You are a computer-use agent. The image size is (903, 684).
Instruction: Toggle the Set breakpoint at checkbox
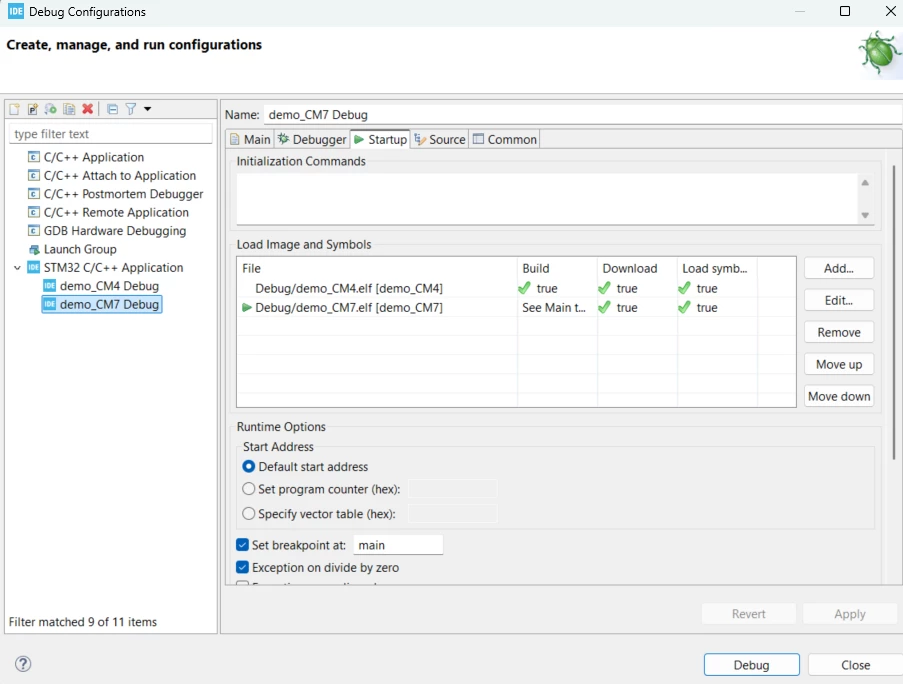click(x=242, y=545)
